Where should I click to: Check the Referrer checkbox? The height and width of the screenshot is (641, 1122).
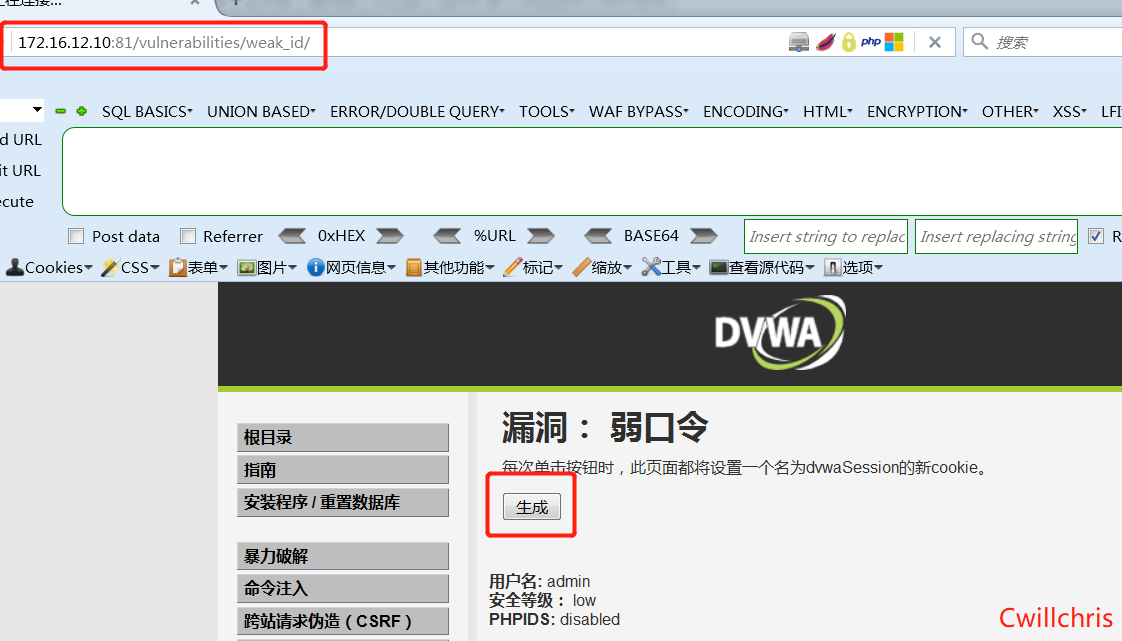(x=188, y=236)
